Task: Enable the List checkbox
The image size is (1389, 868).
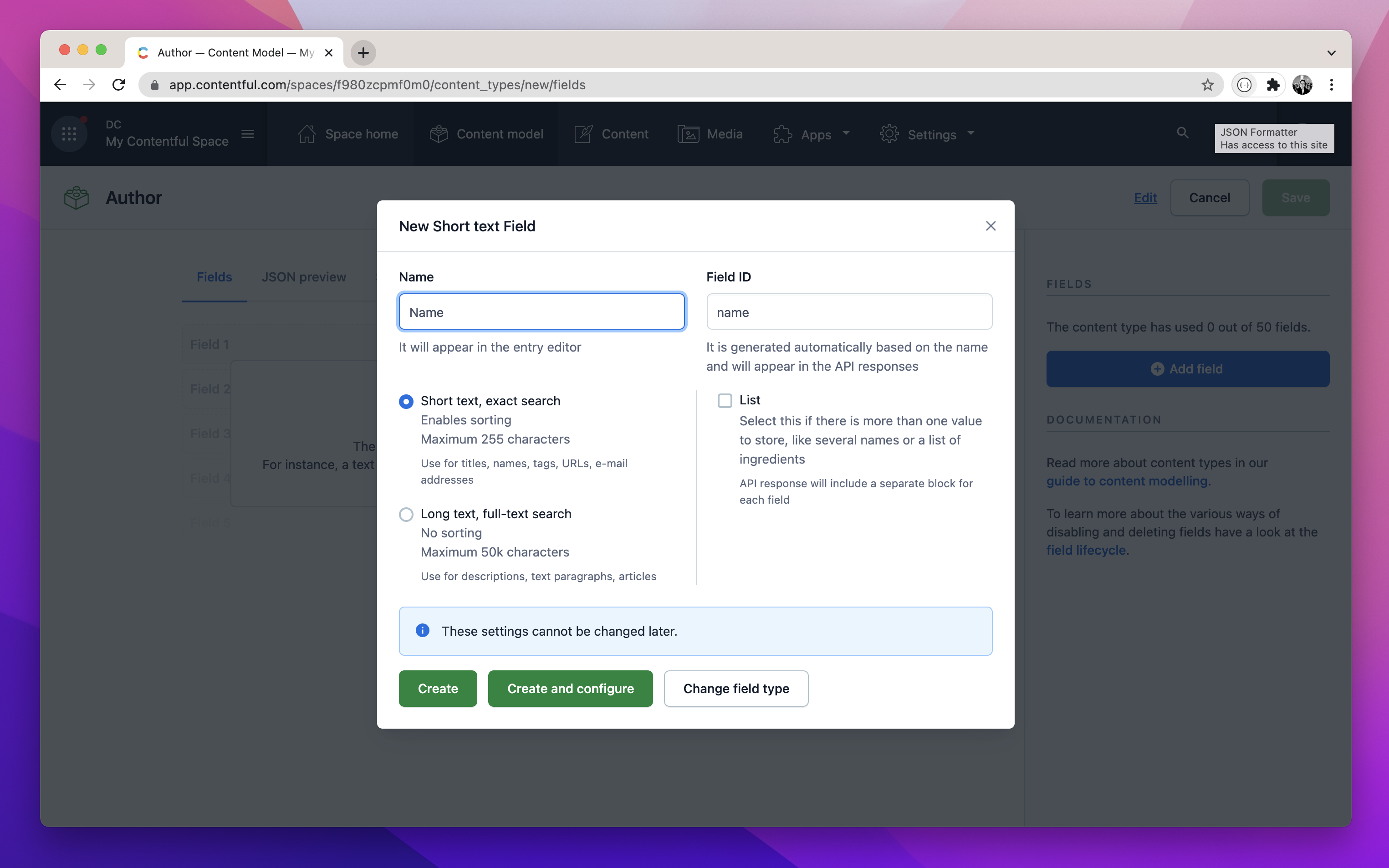Action: coord(725,401)
